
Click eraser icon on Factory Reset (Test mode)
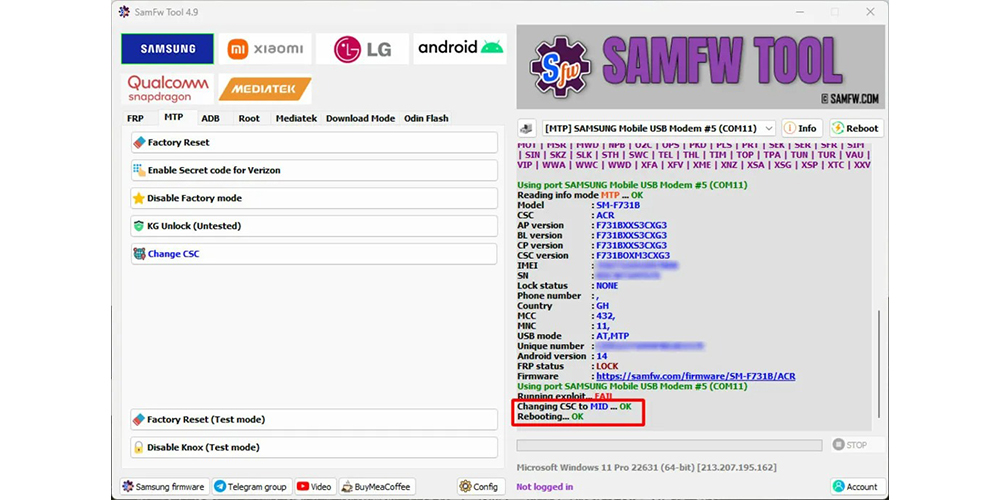pyautogui.click(x=139, y=420)
